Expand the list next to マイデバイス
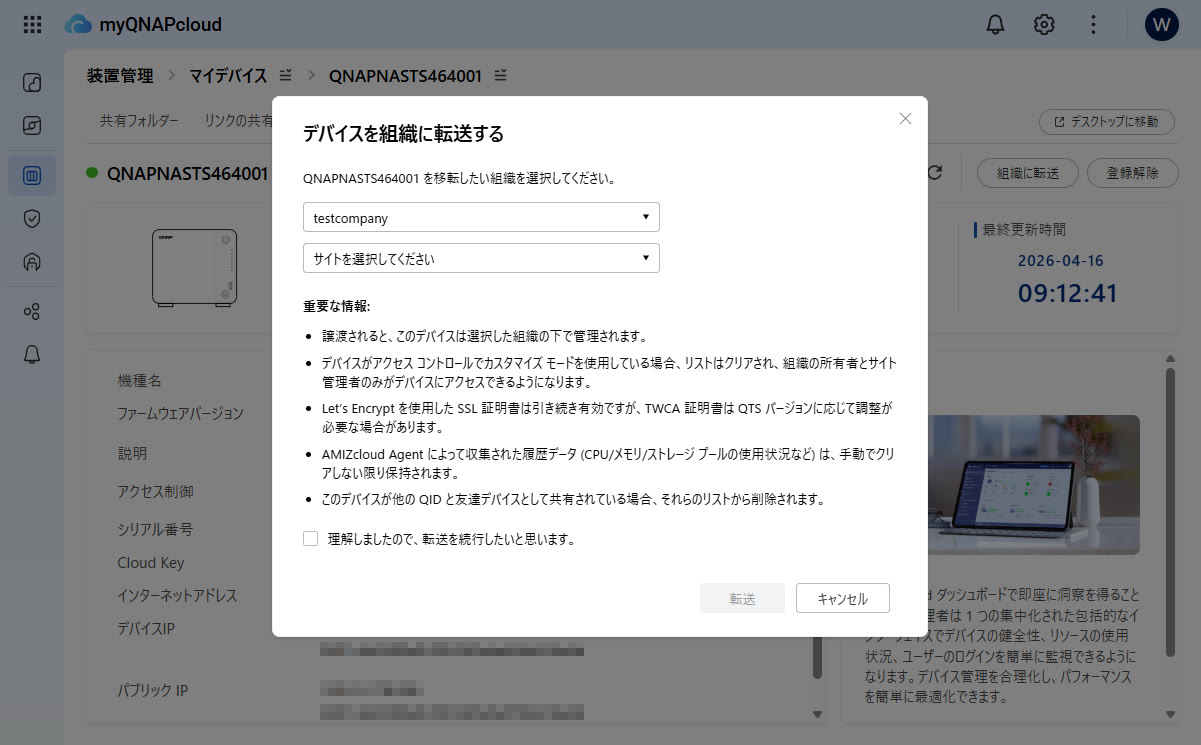Image resolution: width=1201 pixels, height=745 pixels. [286, 76]
